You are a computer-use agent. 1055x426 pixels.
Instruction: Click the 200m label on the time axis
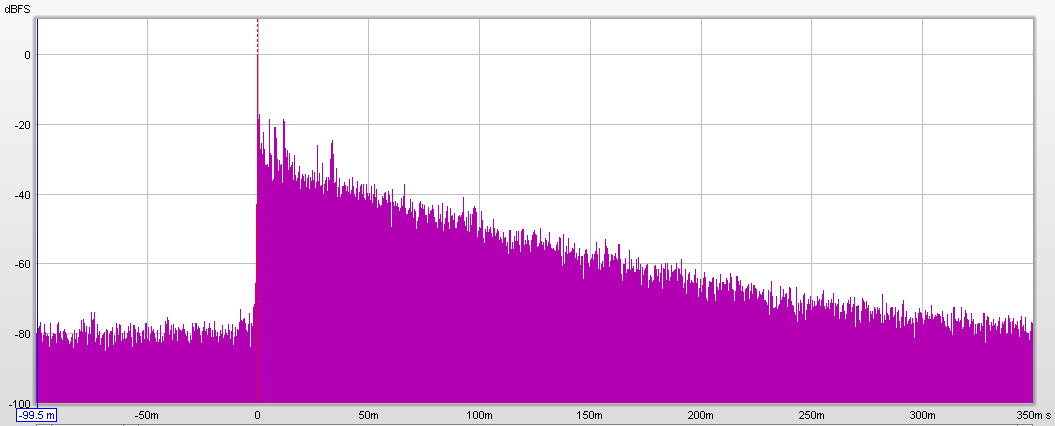point(701,414)
